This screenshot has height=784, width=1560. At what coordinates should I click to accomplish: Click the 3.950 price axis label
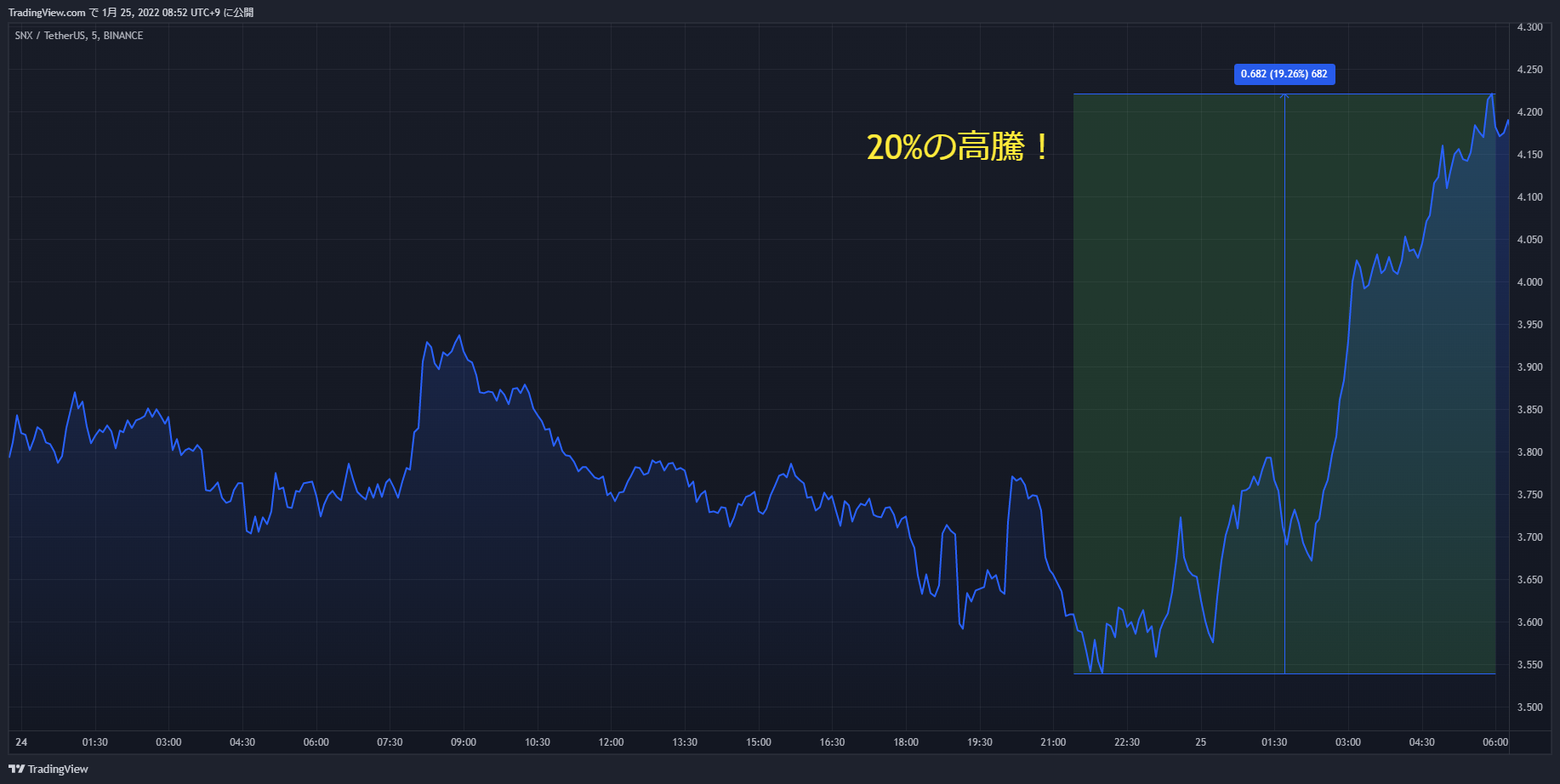(1529, 325)
